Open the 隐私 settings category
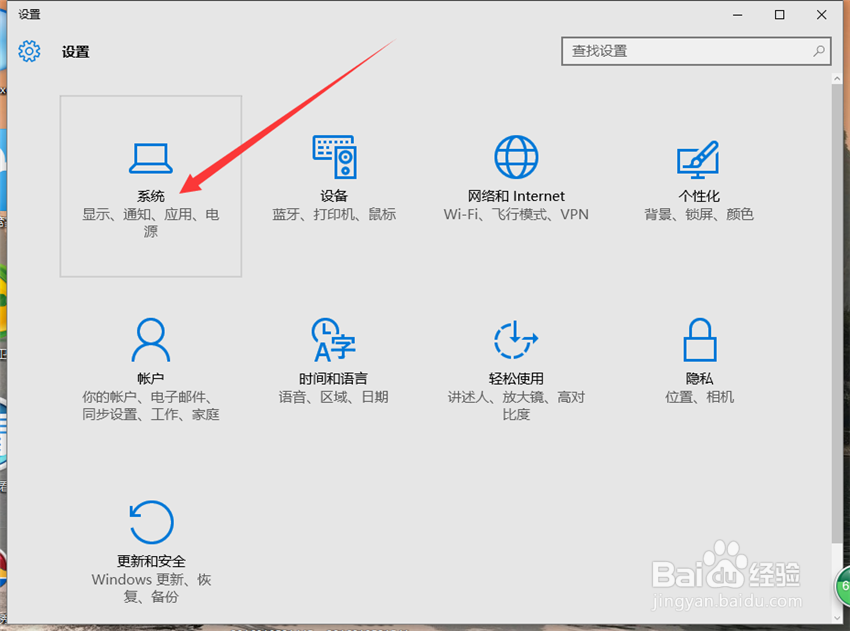The width and height of the screenshot is (850, 631). tap(698, 360)
